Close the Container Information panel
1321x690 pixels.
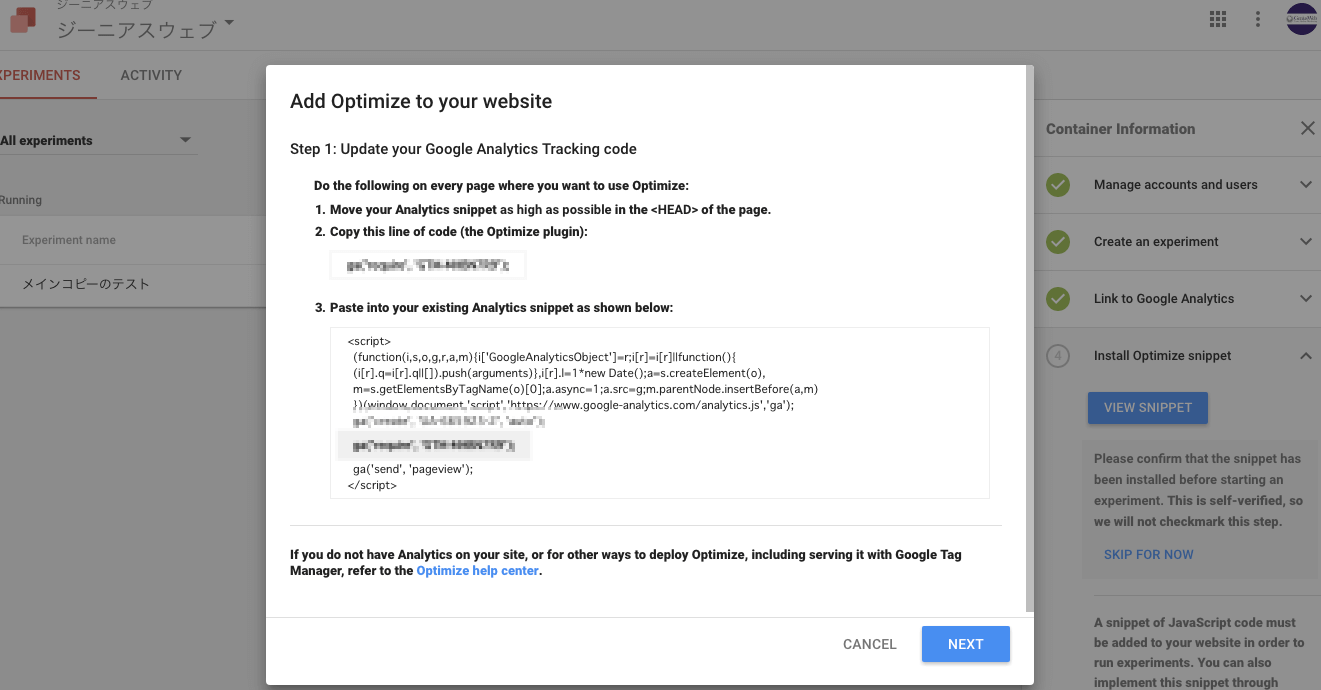(x=1307, y=128)
